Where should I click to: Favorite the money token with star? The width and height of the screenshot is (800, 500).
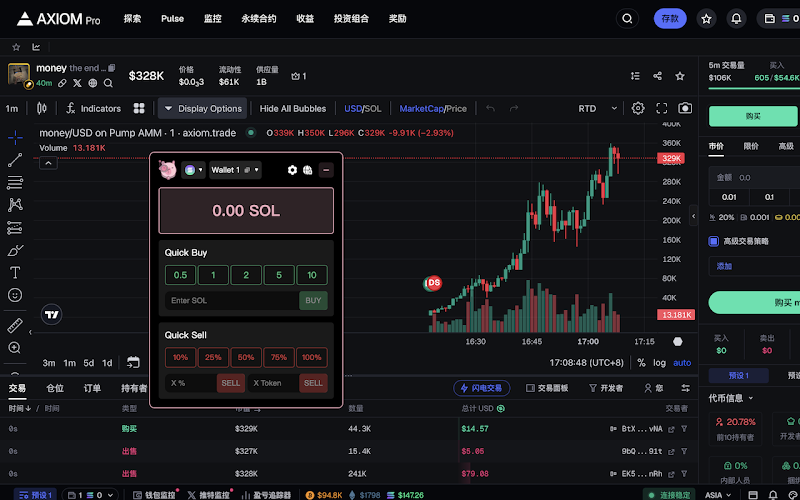point(680,76)
